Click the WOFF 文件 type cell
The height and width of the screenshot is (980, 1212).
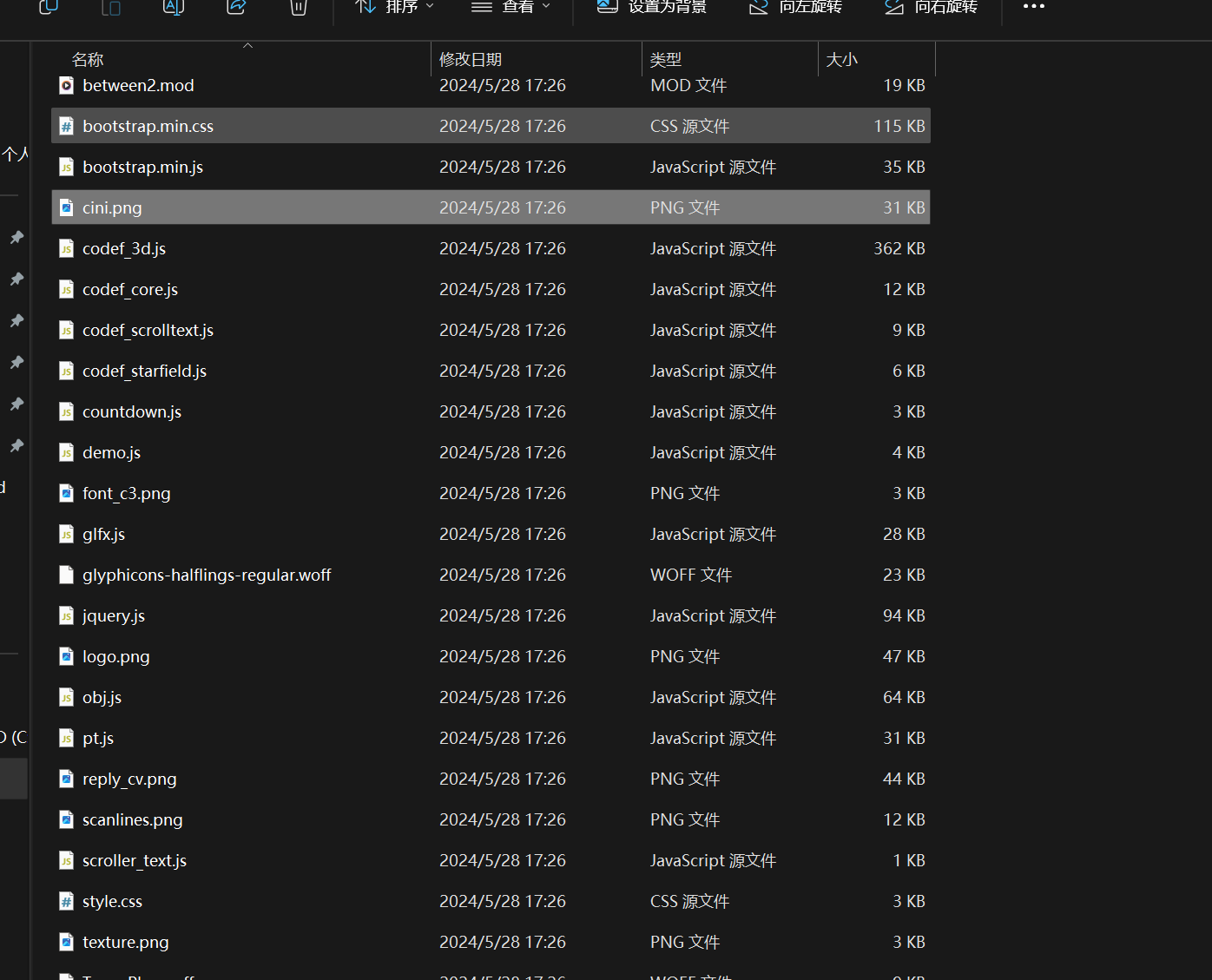point(691,575)
